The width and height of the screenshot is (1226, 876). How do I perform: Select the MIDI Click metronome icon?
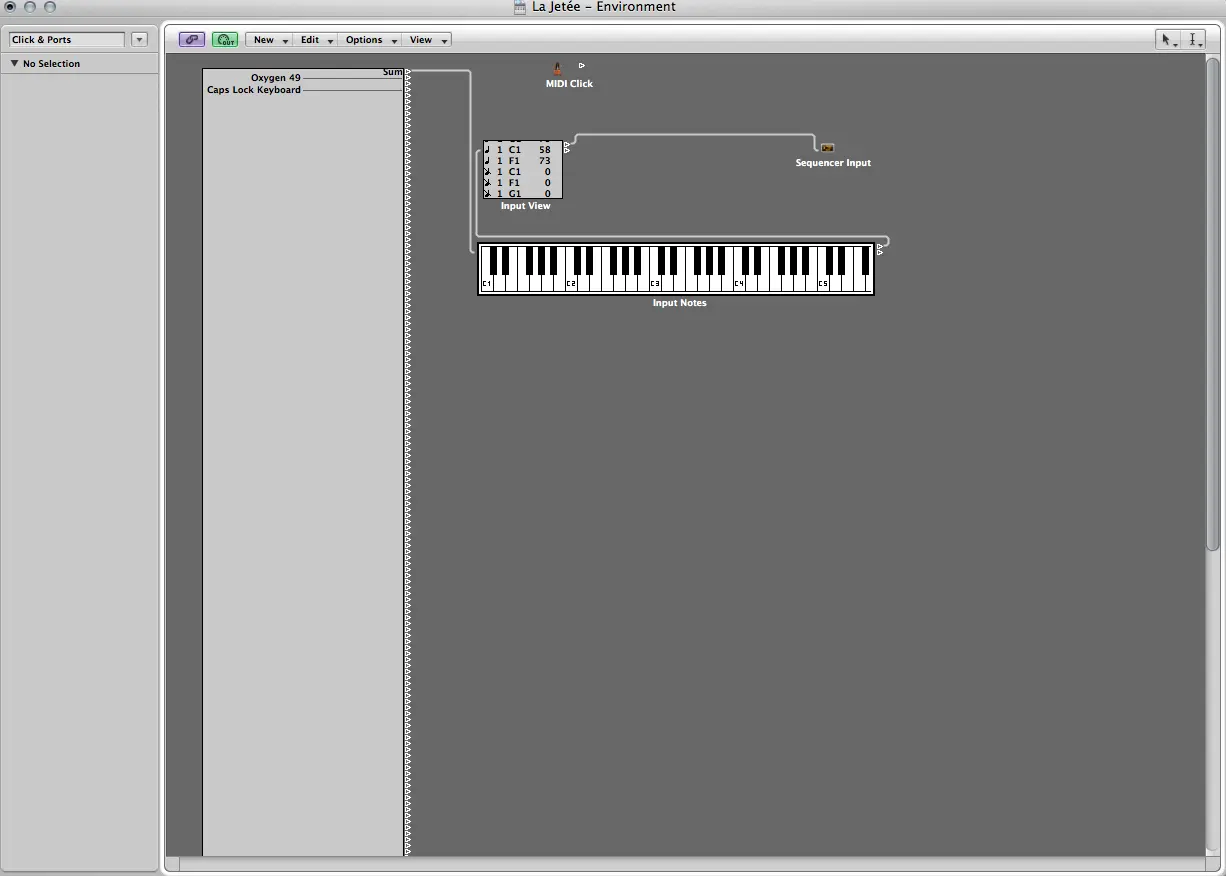(558, 69)
